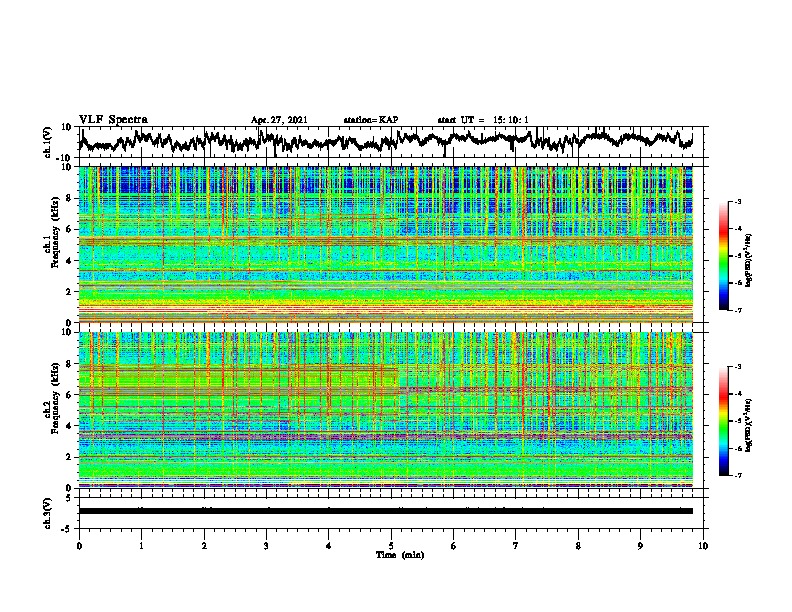Click tick label "0" on the Time axis
The width and height of the screenshot is (792, 612).
tap(79, 546)
